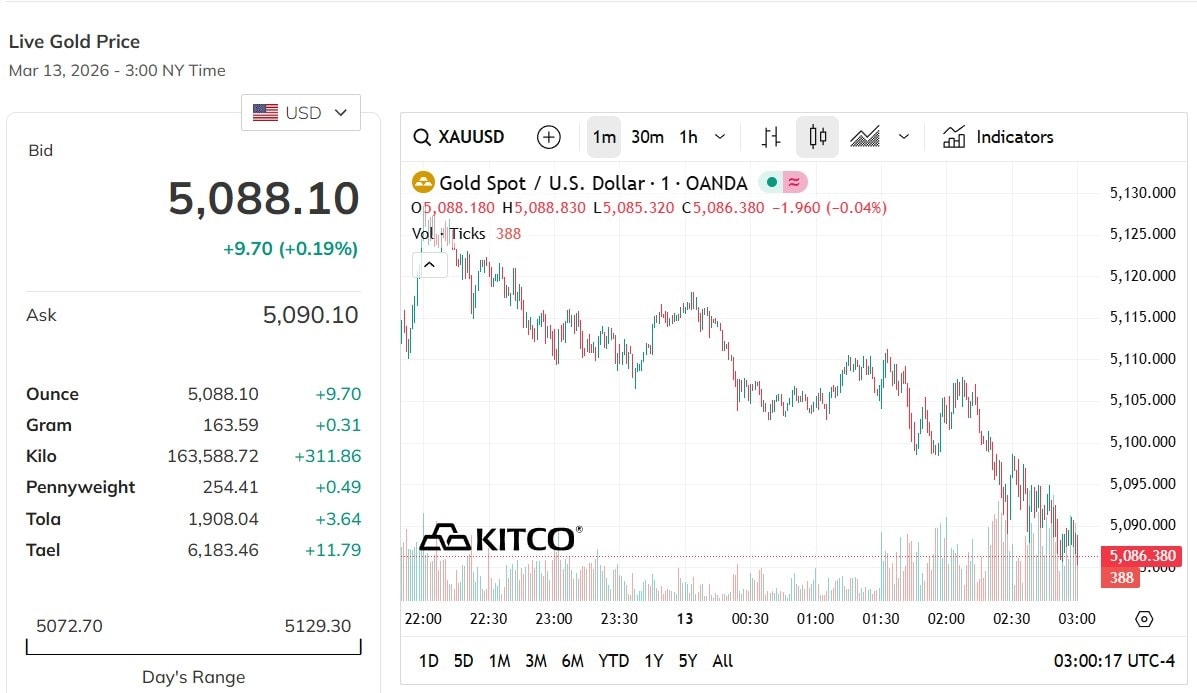Image resolution: width=1197 pixels, height=693 pixels.
Task: Toggle the pink data mode badge
Action: (x=794, y=183)
